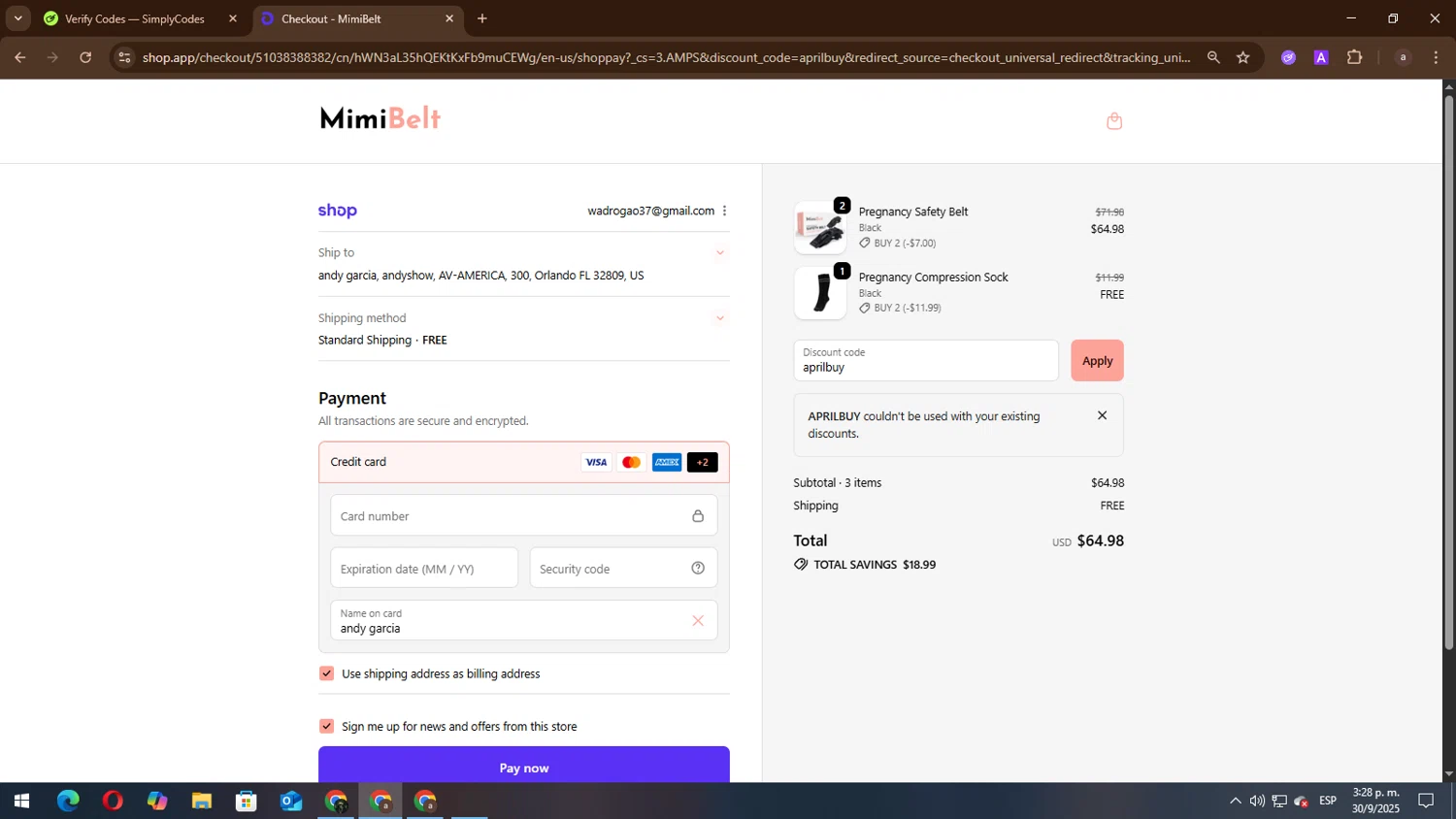Open the Chrome three-dot menu

pos(1437,57)
